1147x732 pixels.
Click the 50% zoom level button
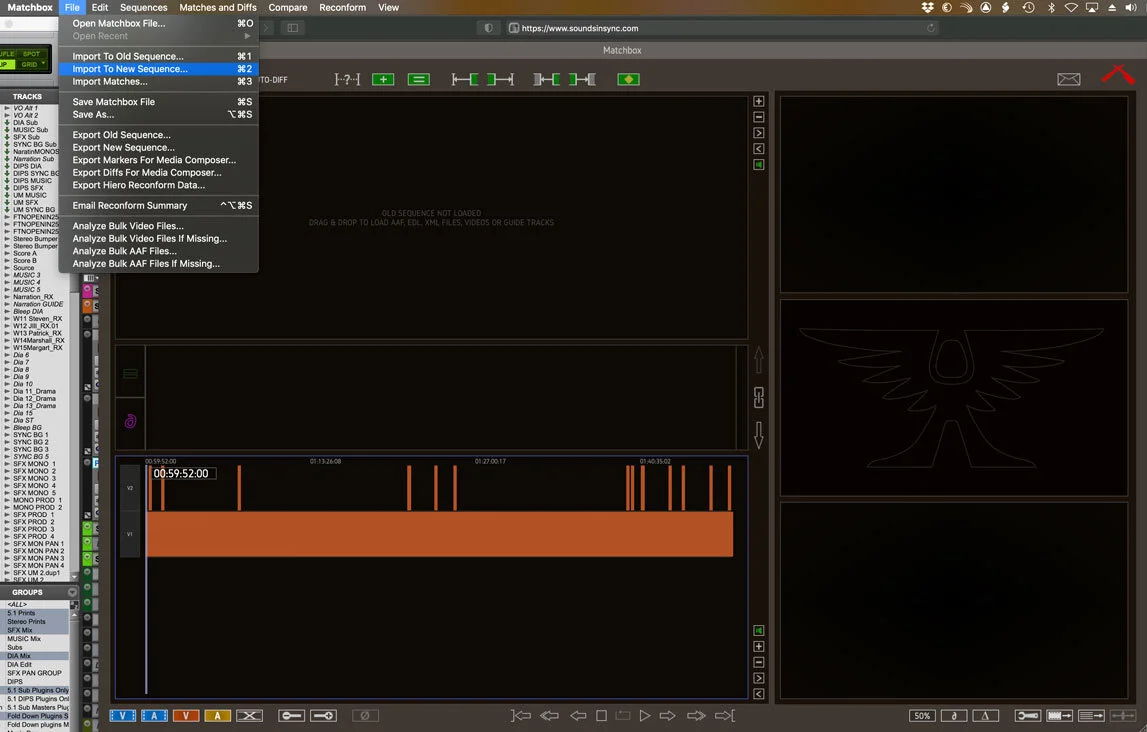tap(921, 715)
